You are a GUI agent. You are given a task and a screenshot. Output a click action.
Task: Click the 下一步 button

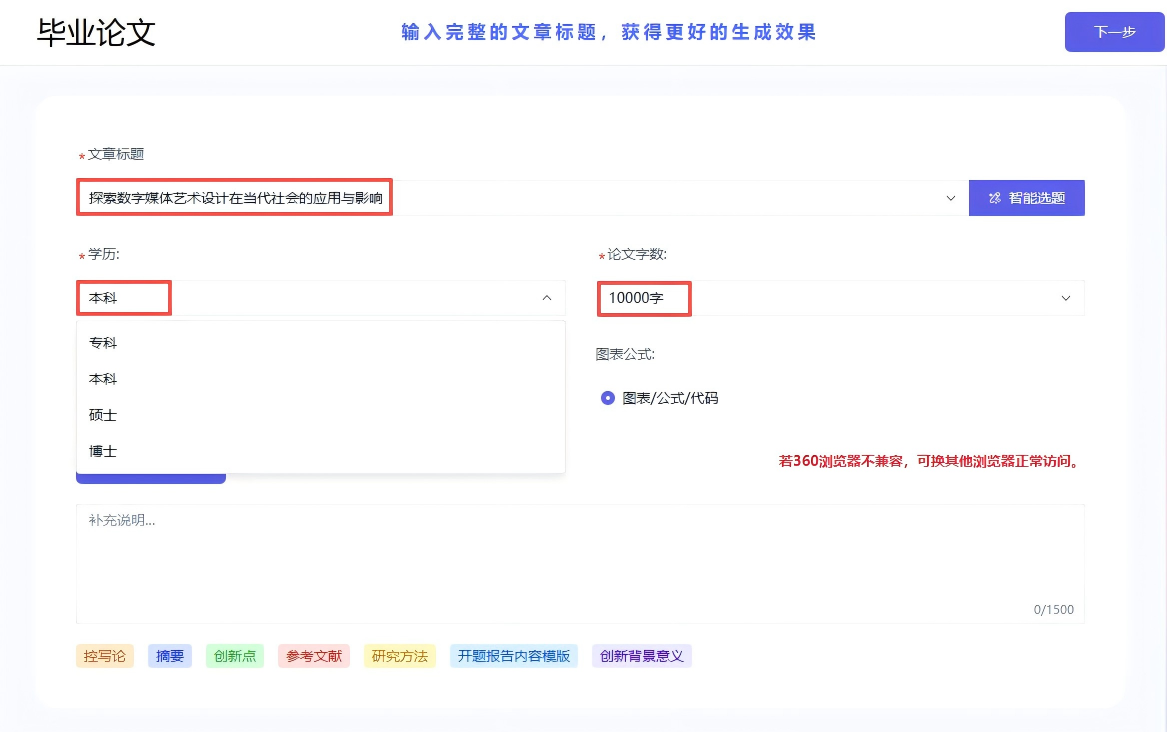(1114, 32)
